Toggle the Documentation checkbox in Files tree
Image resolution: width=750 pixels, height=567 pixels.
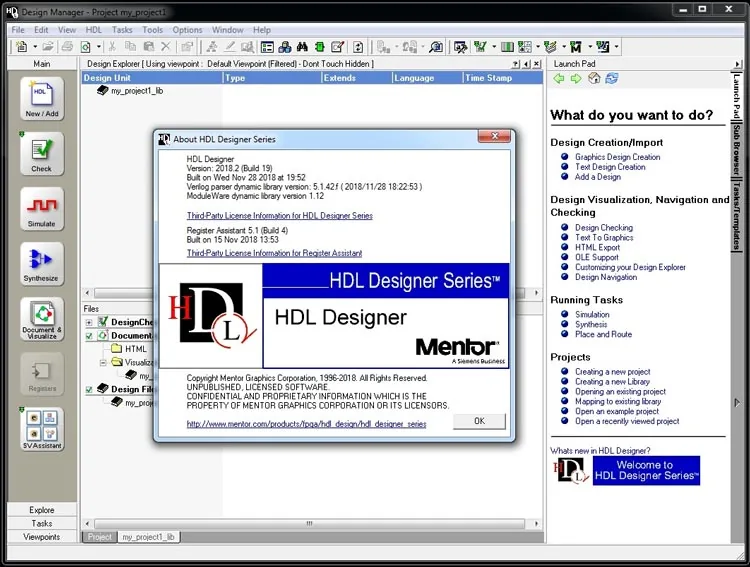(x=89, y=336)
